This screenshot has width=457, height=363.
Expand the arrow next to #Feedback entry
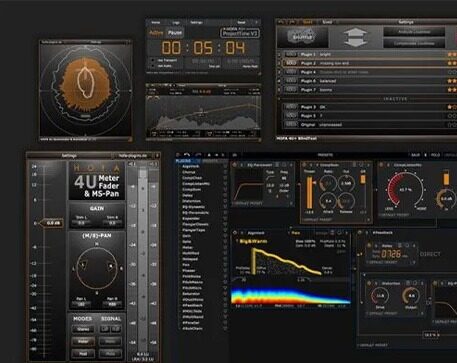pyautogui.click(x=225, y=305)
